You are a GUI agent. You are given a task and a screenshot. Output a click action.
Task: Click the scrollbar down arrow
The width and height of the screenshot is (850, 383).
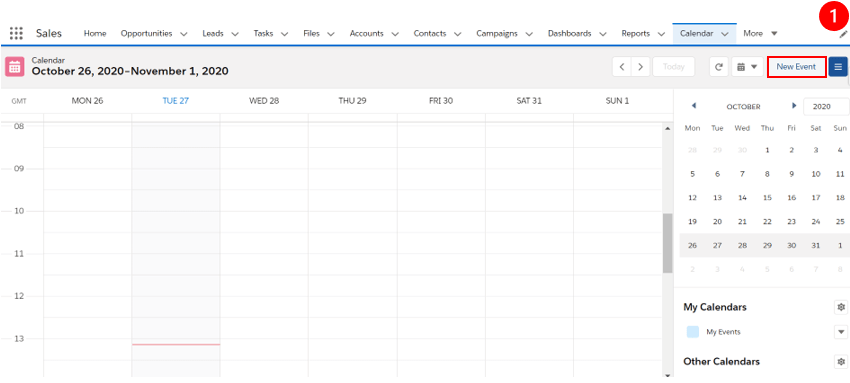coord(667,375)
